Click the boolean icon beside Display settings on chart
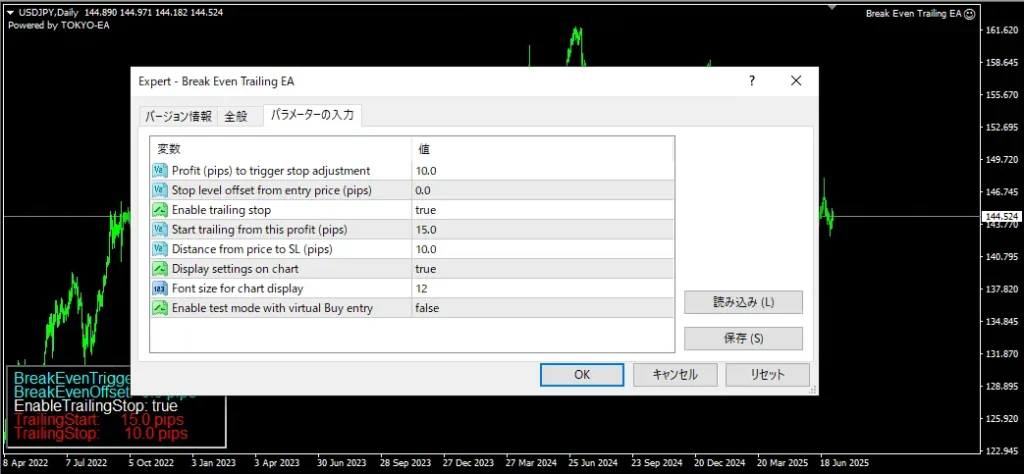Screen dimensions: 1024x474 click(160, 269)
